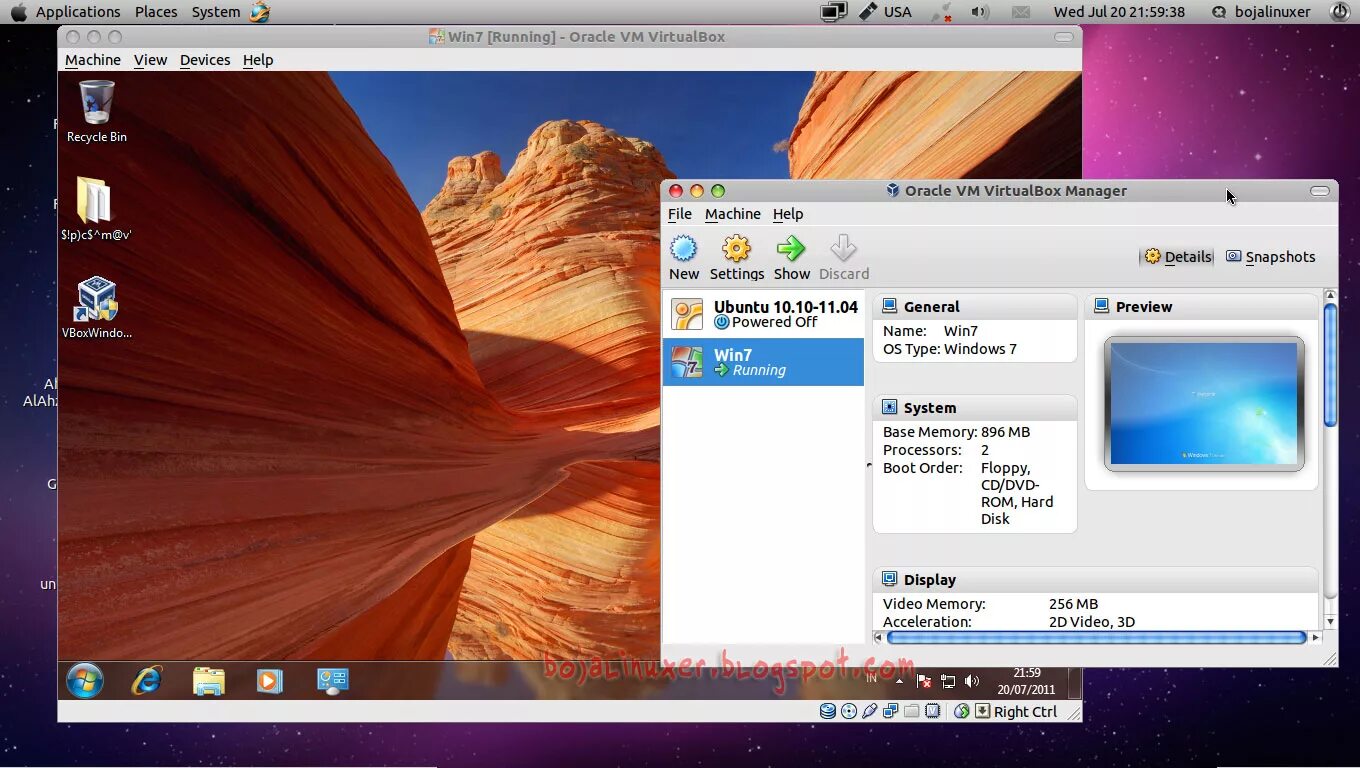The width and height of the screenshot is (1360, 768).
Task: Click the shared folders status icon
Action: coord(911,711)
